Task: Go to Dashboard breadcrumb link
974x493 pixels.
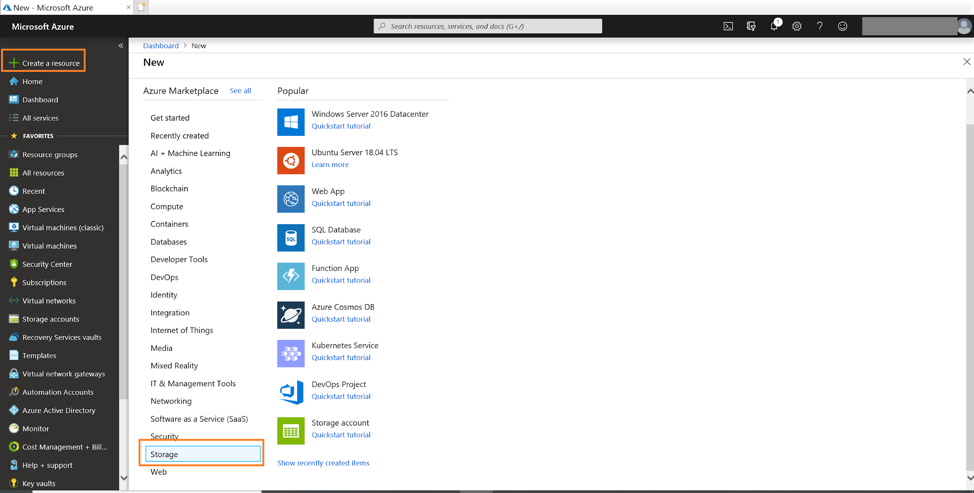Action: click(161, 46)
